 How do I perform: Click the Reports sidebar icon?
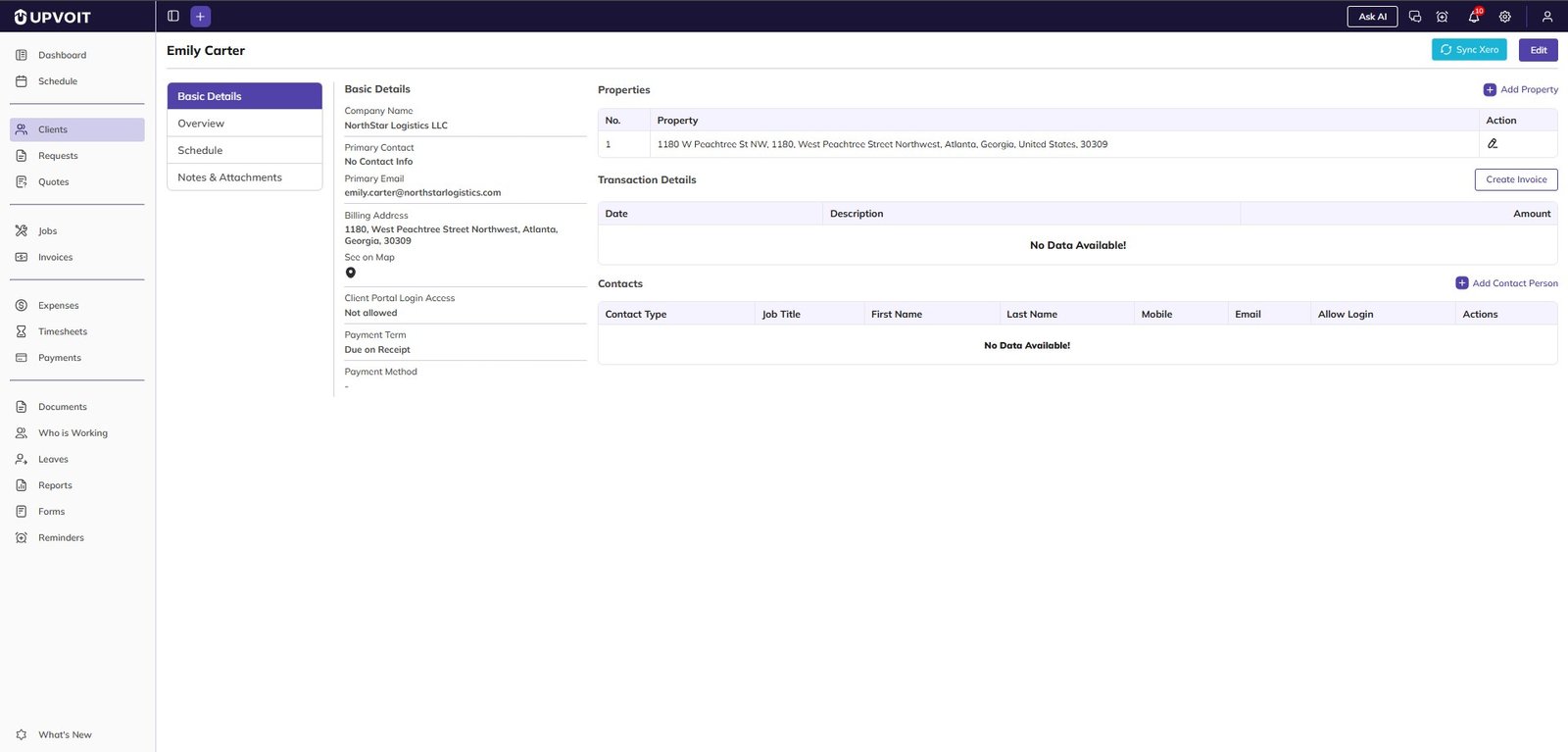pos(22,485)
